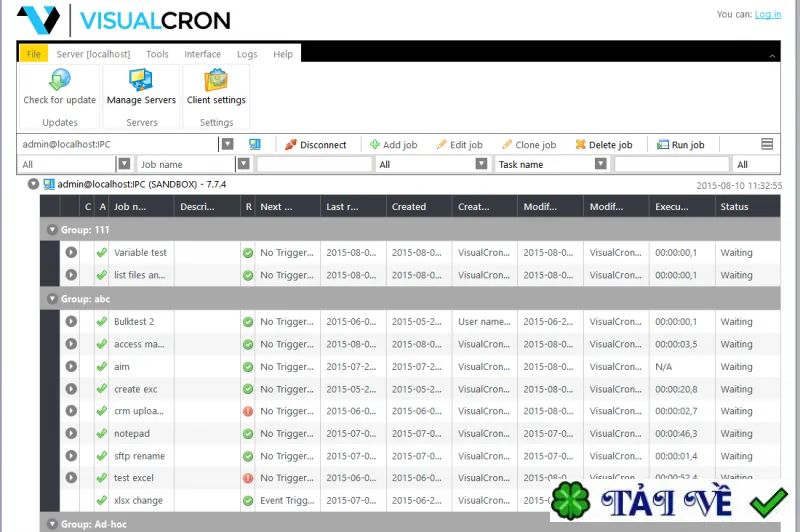The height and width of the screenshot is (532, 800).
Task: Open admin@localhost:IPC server dropdown
Action: 228,144
